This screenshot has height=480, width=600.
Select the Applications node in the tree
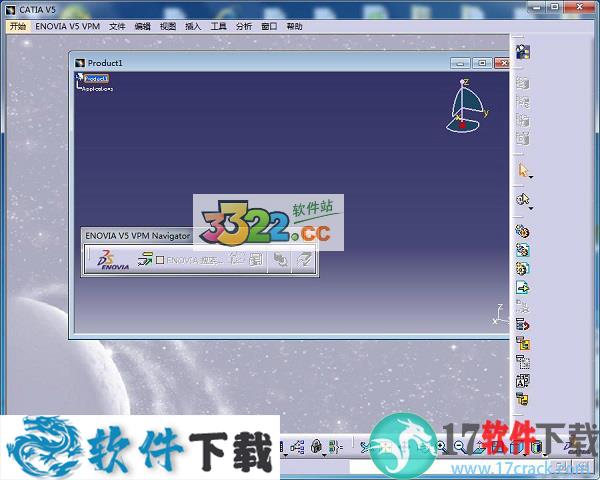pyautogui.click(x=98, y=88)
